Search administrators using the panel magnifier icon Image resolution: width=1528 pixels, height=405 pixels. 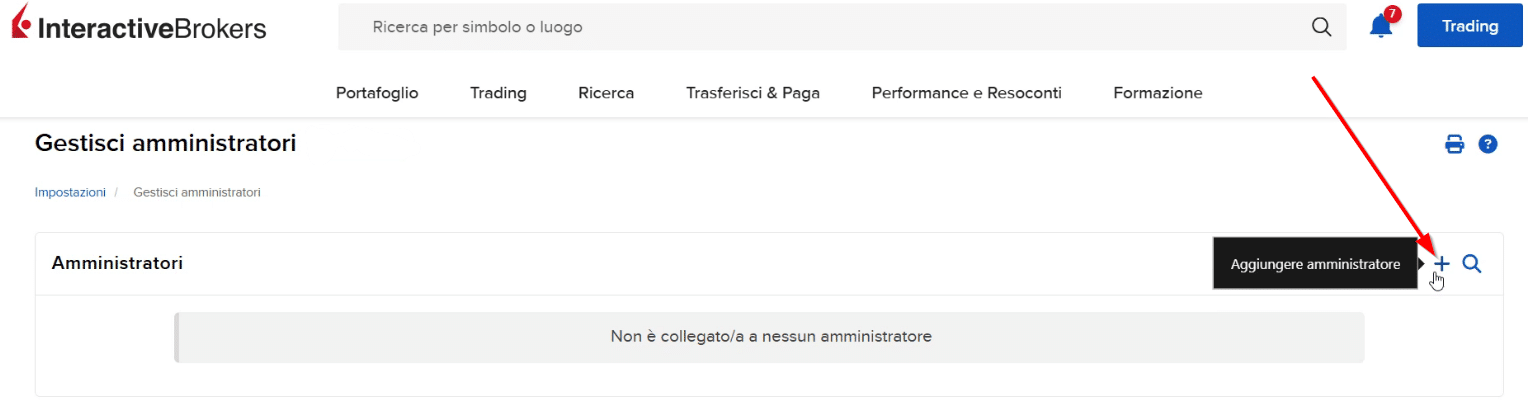[1471, 264]
